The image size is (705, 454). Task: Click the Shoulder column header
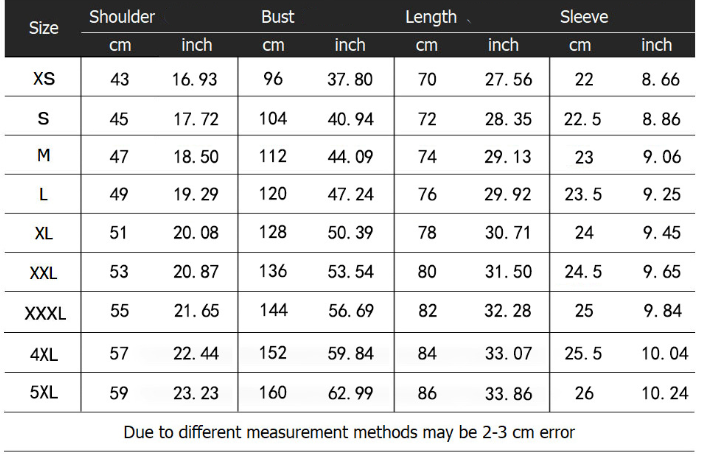click(x=122, y=17)
